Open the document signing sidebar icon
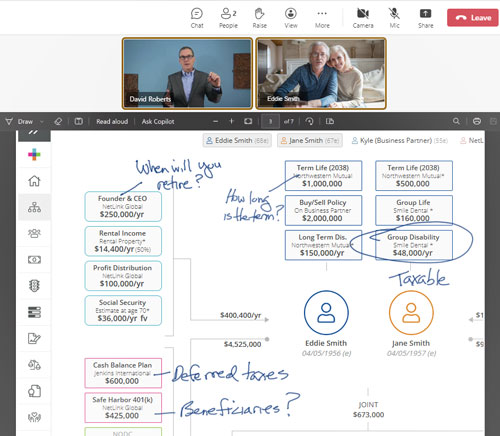Viewport: 500px width, 436px height. [x=34, y=338]
